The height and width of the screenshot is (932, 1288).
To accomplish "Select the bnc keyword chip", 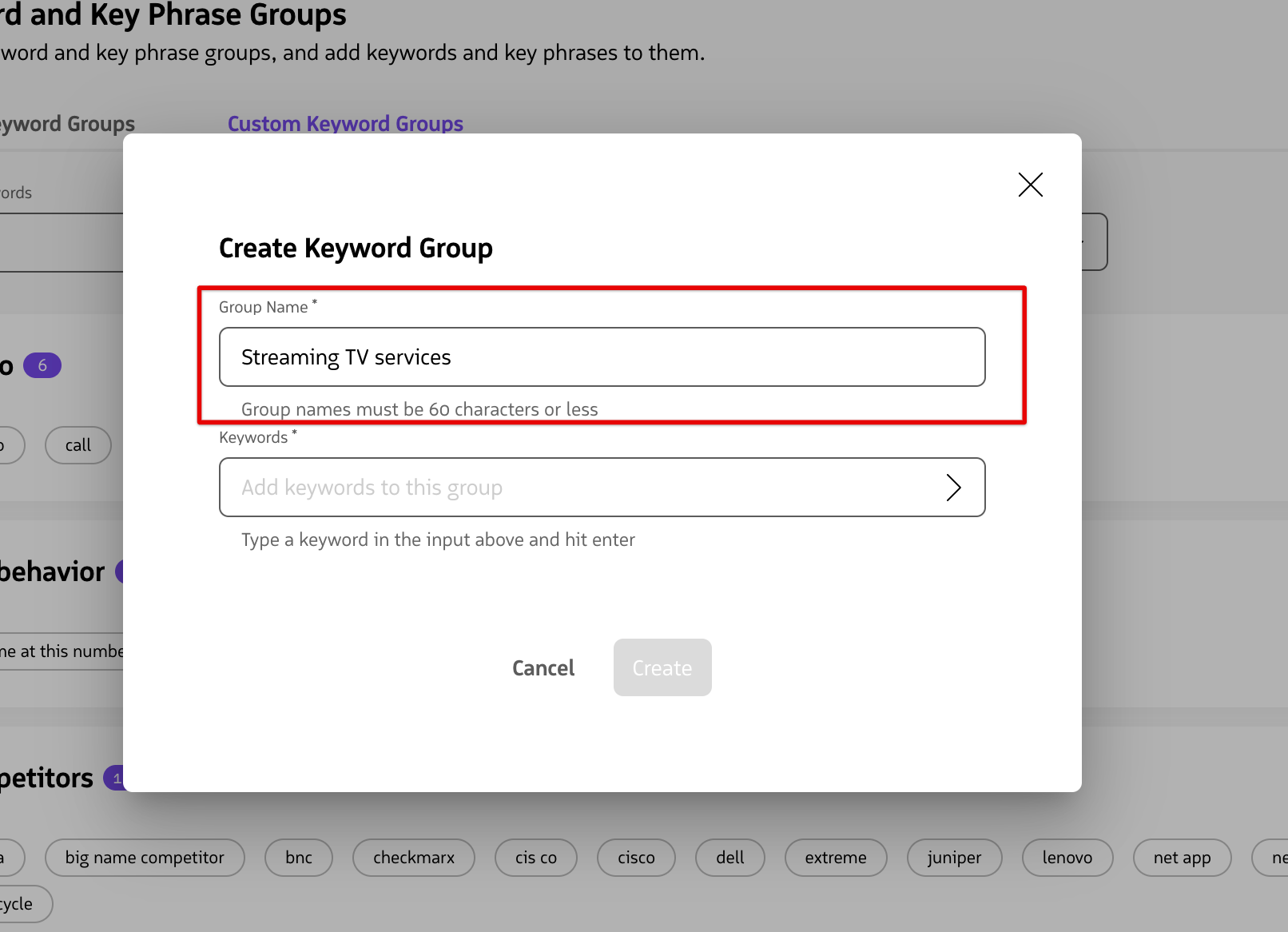I will (x=298, y=857).
